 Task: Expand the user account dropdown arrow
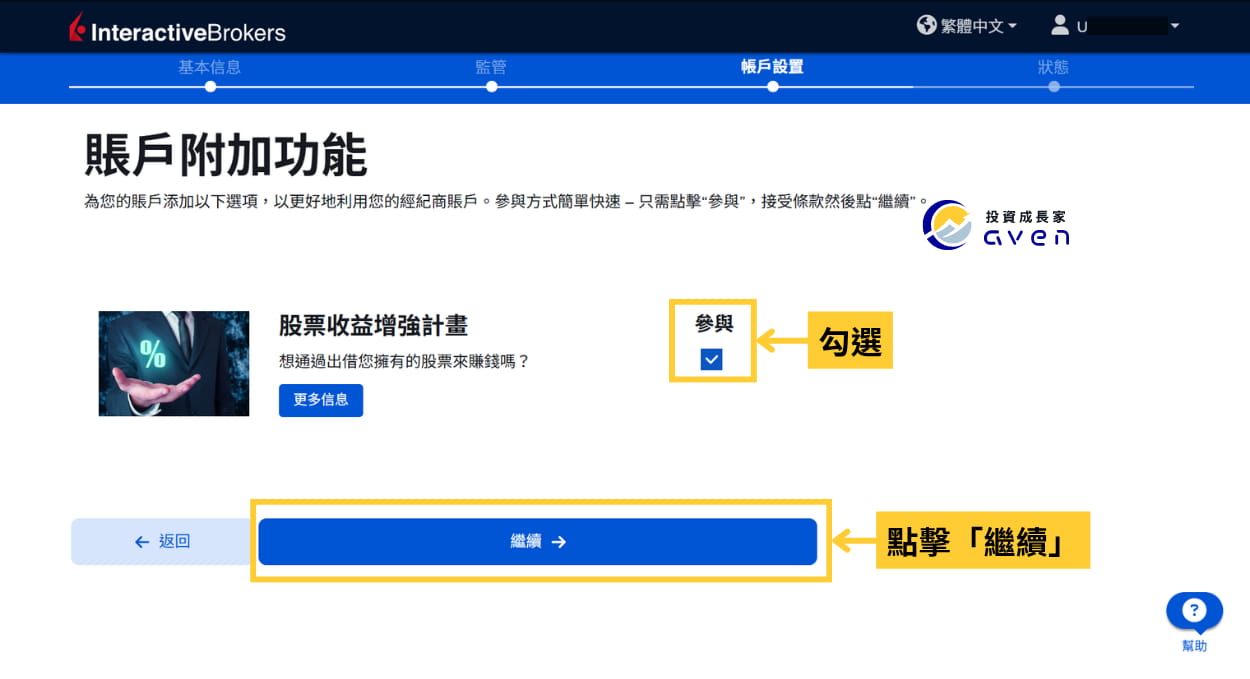pos(1175,26)
